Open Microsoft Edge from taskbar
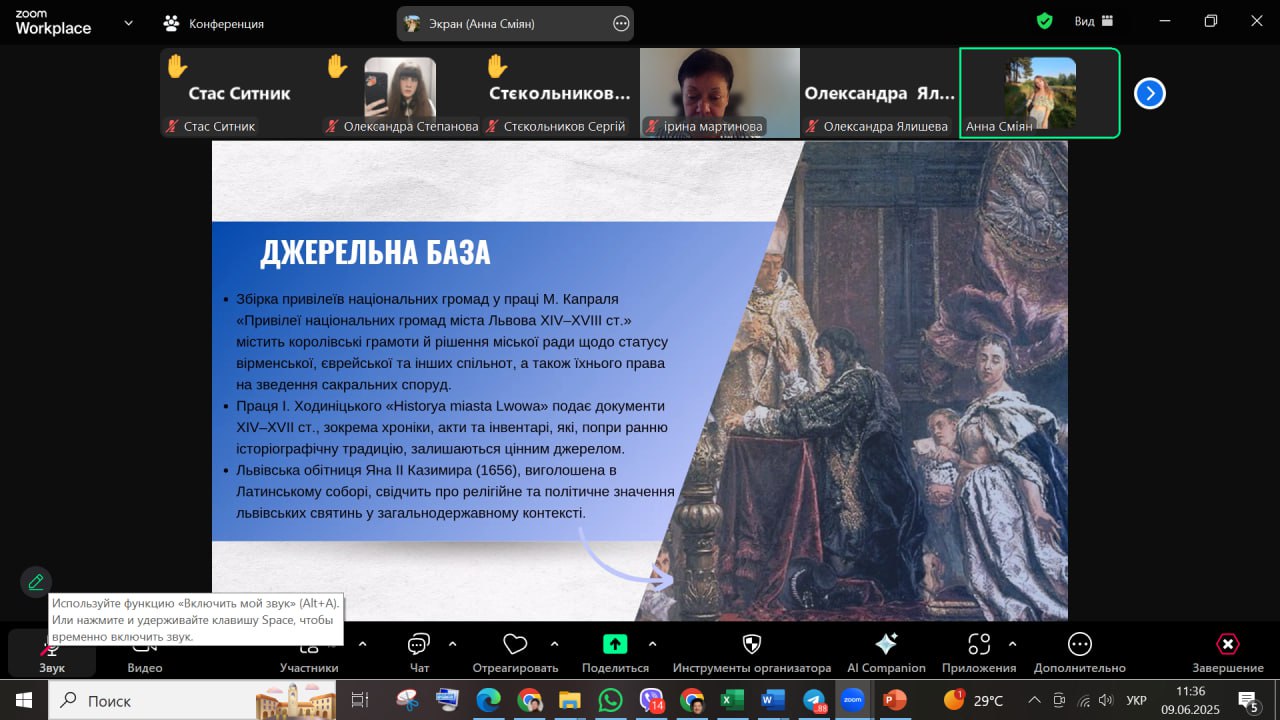Image resolution: width=1280 pixels, height=720 pixels. point(488,700)
